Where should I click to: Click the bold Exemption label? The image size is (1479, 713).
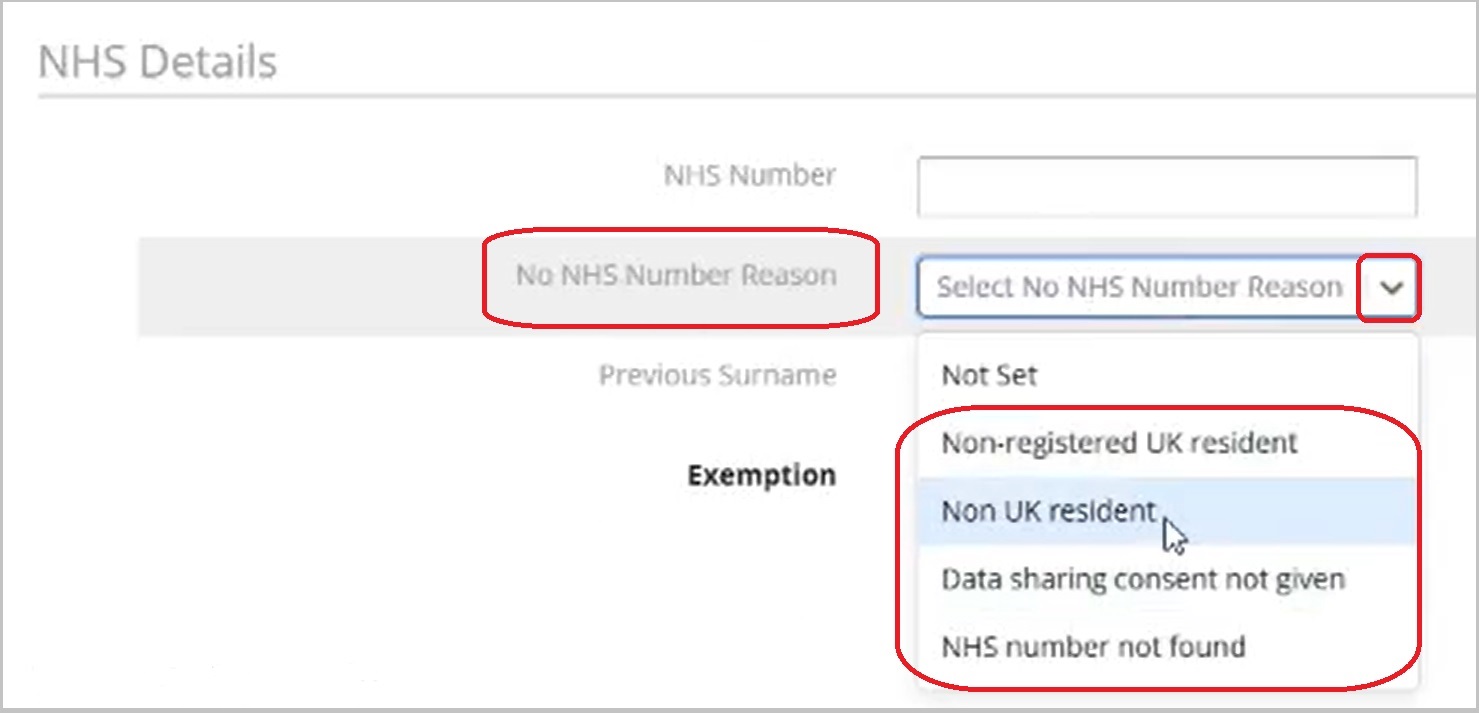(761, 476)
